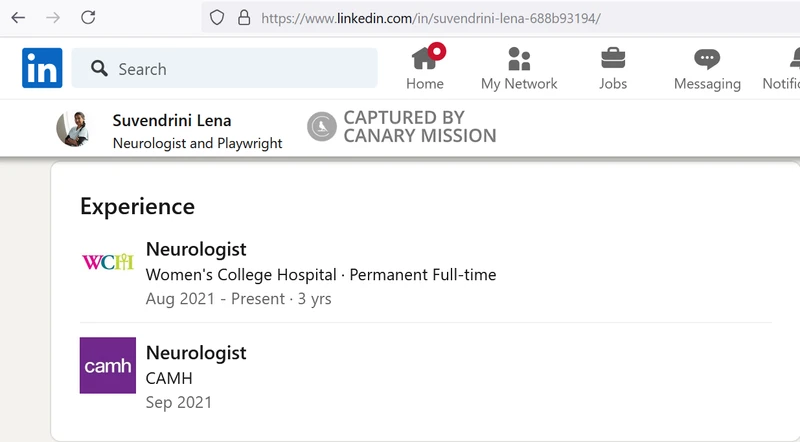This screenshot has height=442, width=800.
Task: Click the Neurologist title at CAMH
Action: click(x=196, y=353)
